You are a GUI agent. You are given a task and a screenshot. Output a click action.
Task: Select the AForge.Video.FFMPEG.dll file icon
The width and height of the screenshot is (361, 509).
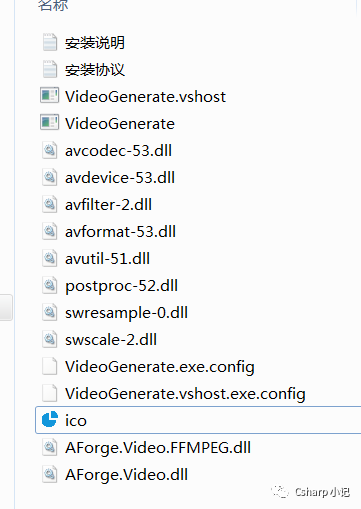pyautogui.click(x=50, y=447)
